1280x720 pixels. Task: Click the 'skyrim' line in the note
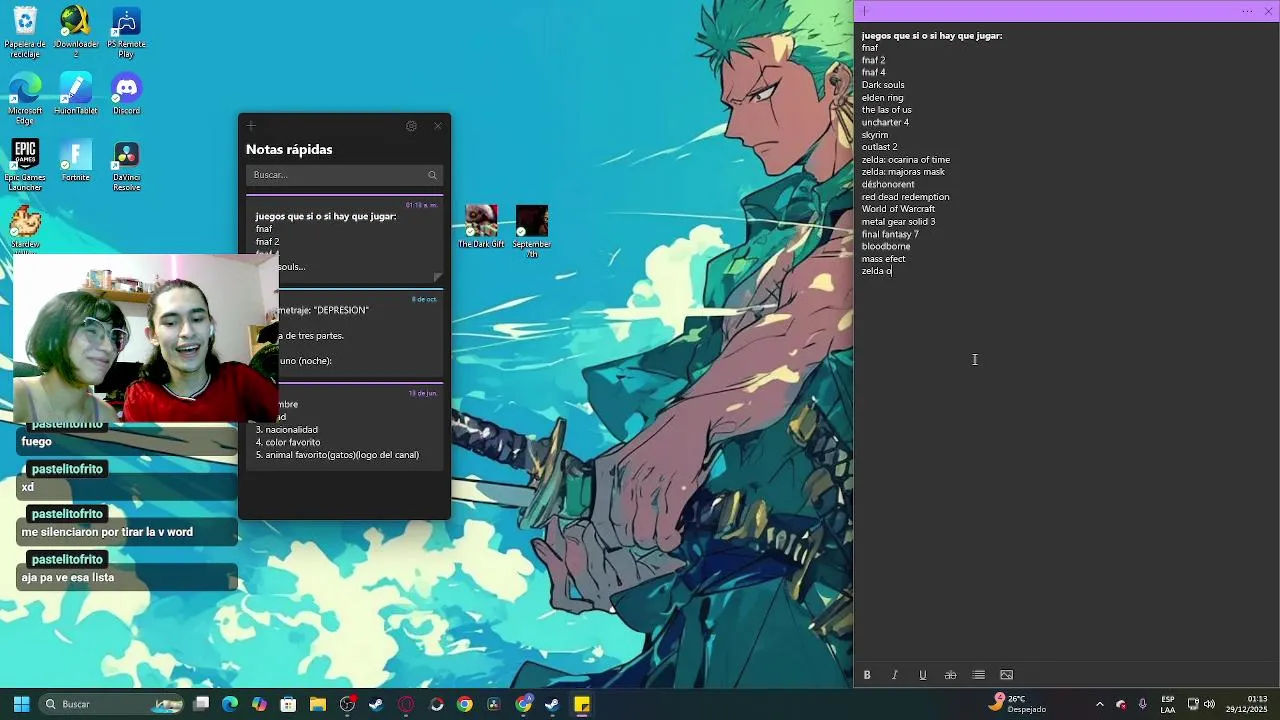point(875,135)
